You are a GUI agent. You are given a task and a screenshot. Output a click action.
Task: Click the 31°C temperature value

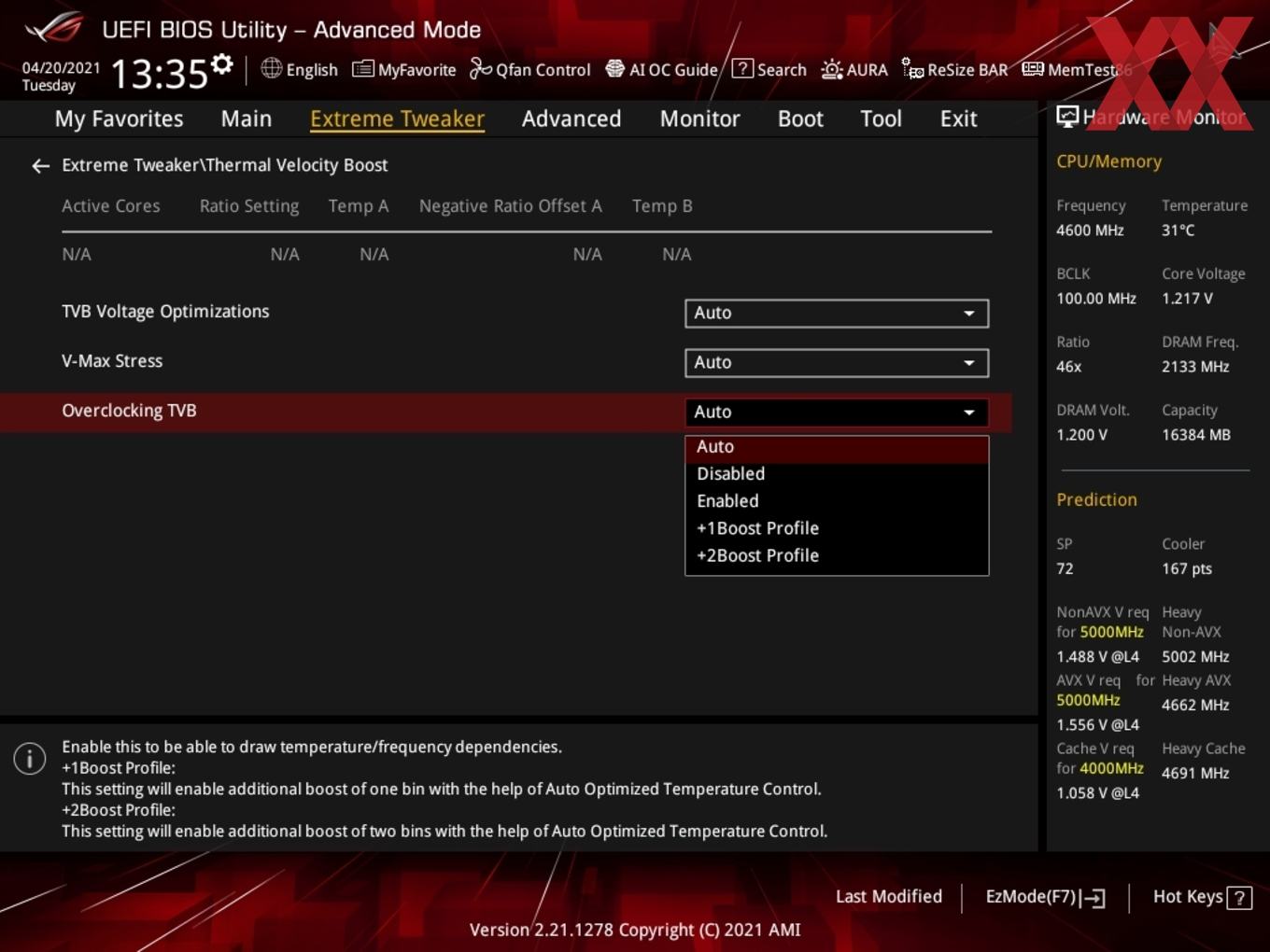click(1178, 231)
